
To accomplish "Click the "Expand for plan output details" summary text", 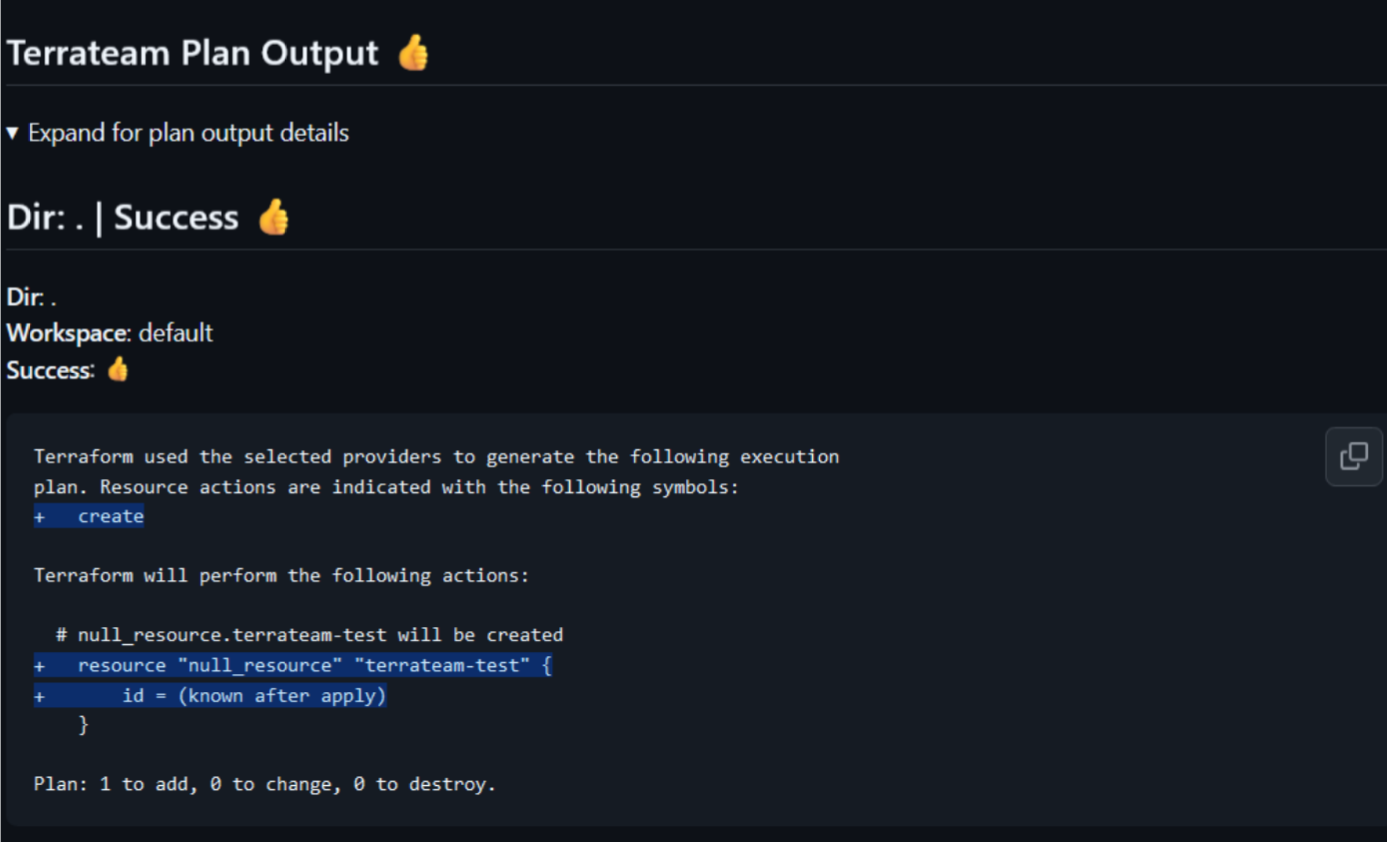I will 188,133.
